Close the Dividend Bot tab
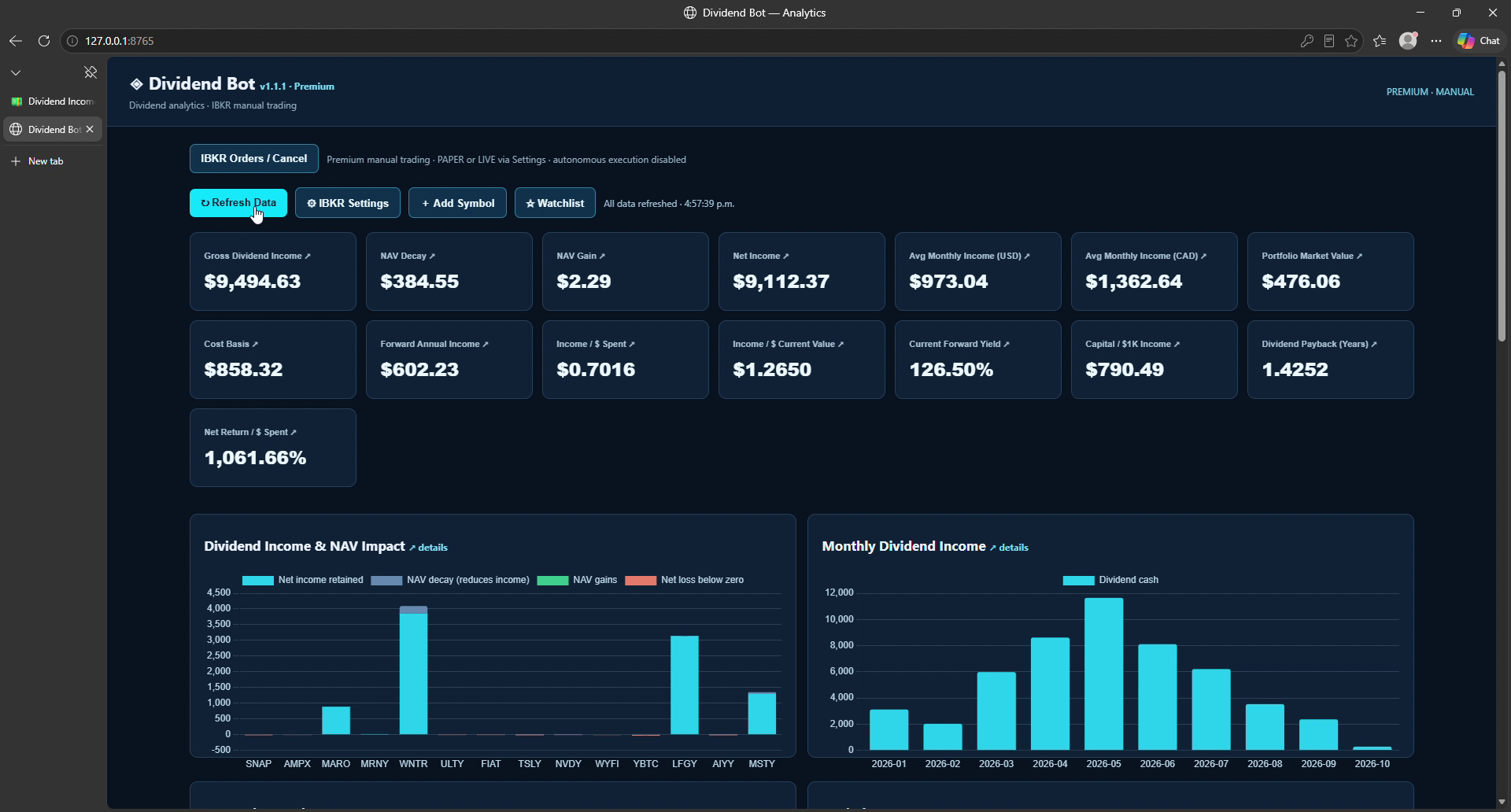The image size is (1511, 812). pos(90,130)
